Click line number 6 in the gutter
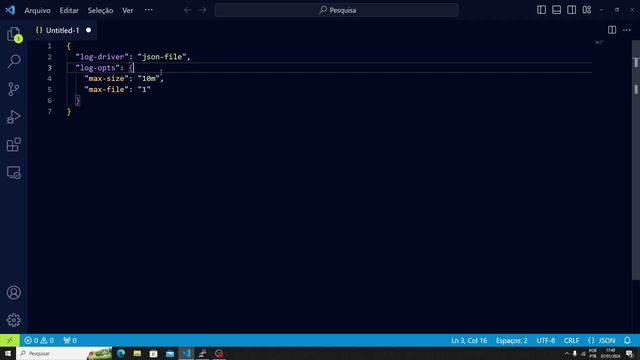640x360 pixels. click(x=49, y=100)
